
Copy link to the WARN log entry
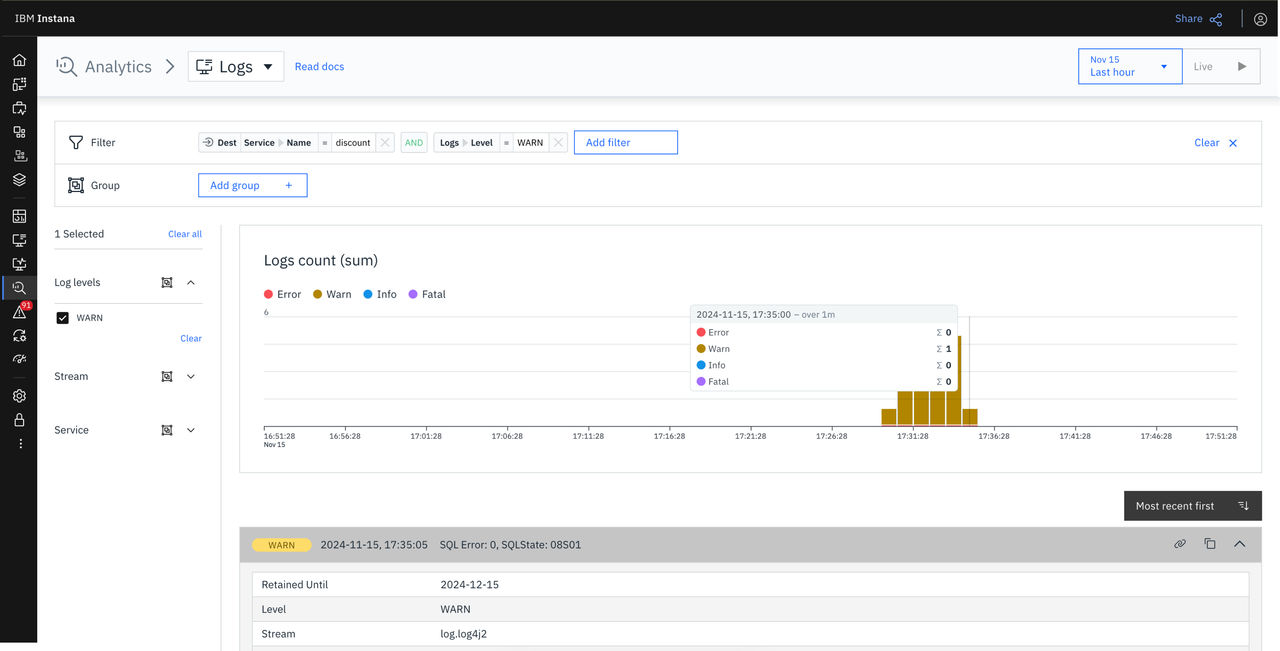tap(1180, 544)
